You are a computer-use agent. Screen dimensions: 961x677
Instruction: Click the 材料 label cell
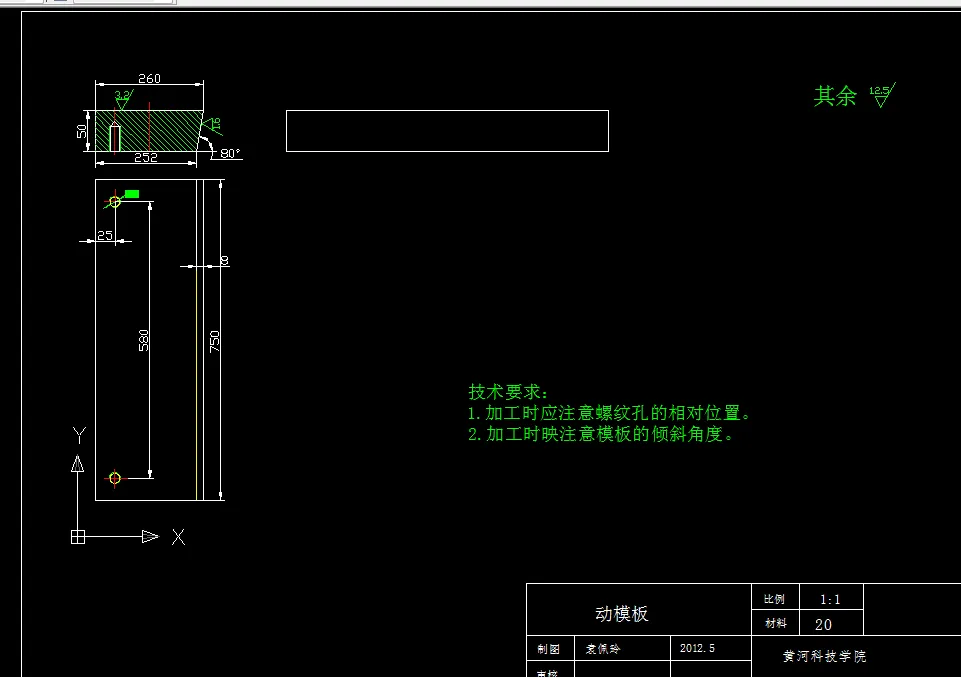[775, 623]
